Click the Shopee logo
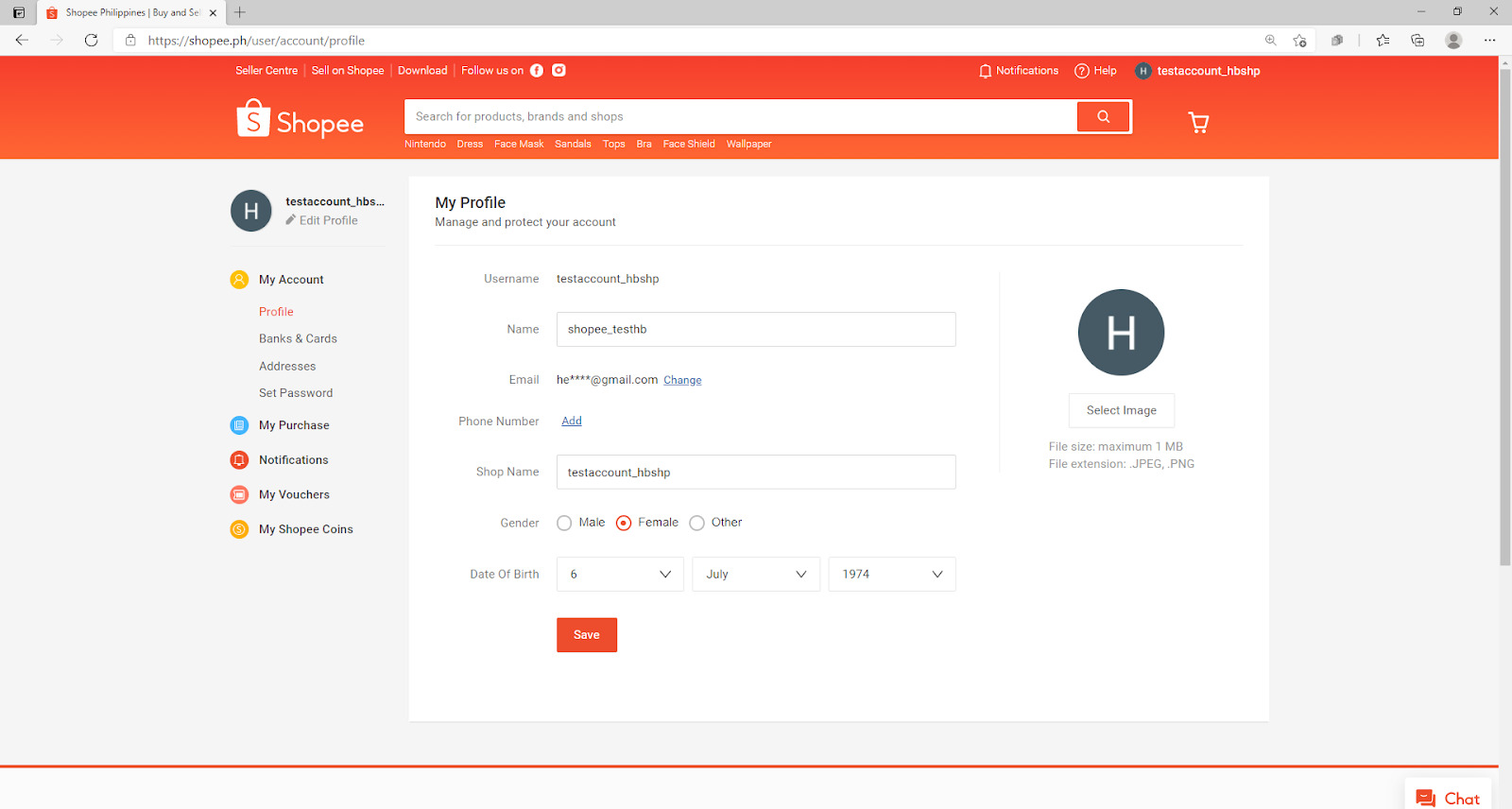 click(301, 121)
